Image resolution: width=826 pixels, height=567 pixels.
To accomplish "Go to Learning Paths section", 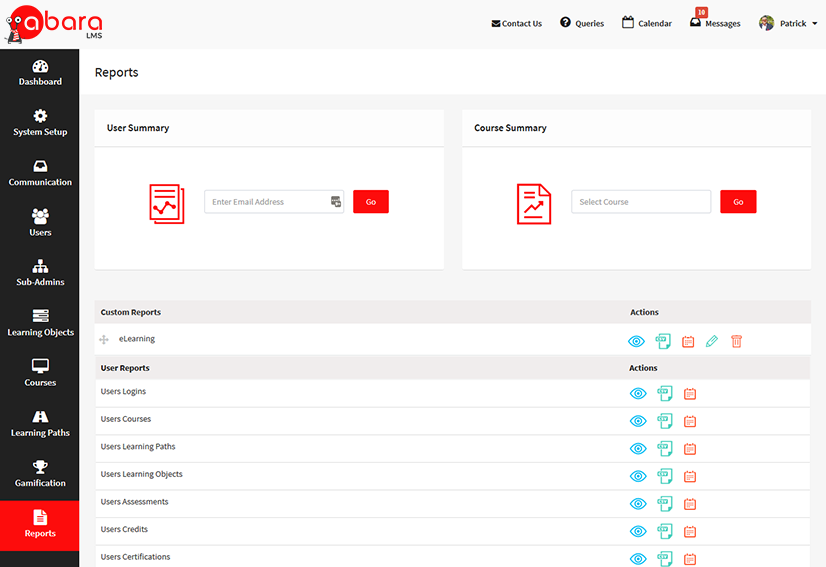I will point(40,424).
